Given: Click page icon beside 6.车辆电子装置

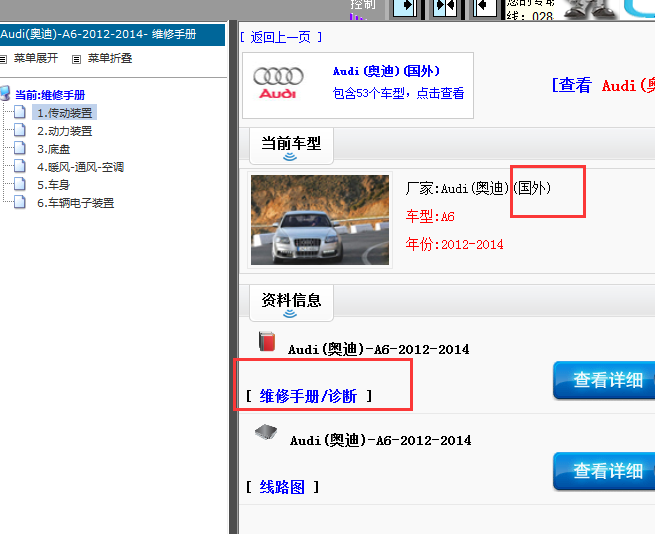Looking at the screenshot, I should (20, 202).
